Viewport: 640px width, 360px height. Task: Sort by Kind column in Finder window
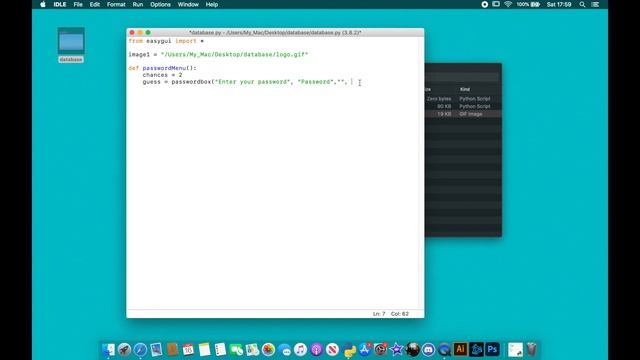465,89
